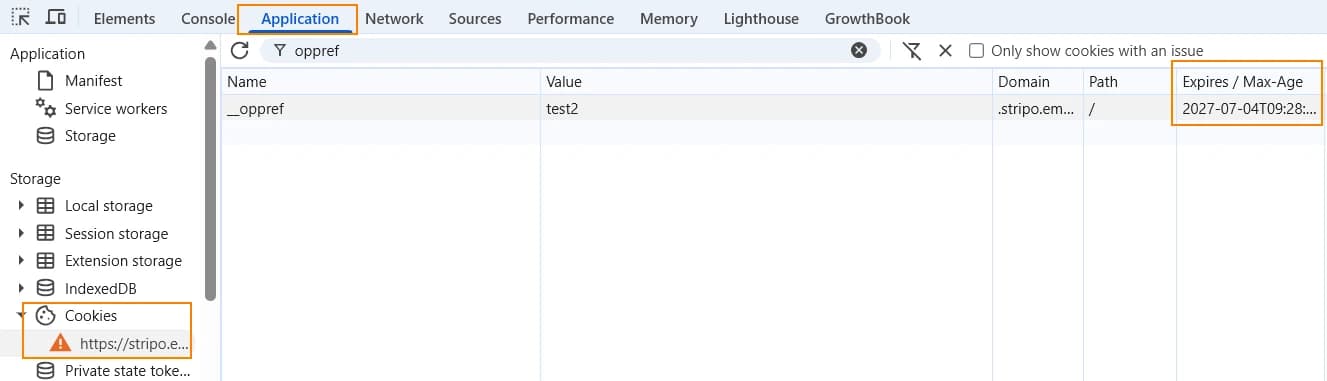Refresh the cookies table

pyautogui.click(x=239, y=50)
